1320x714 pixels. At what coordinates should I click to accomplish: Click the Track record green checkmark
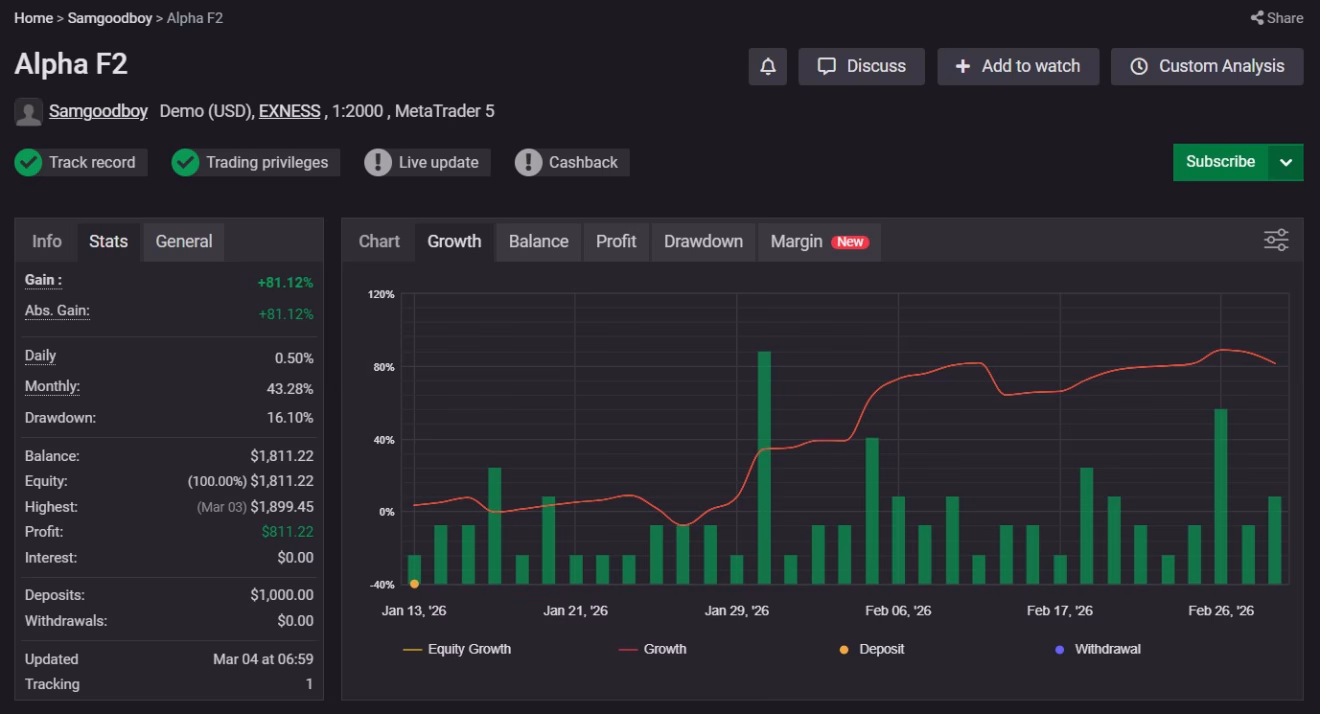point(28,162)
